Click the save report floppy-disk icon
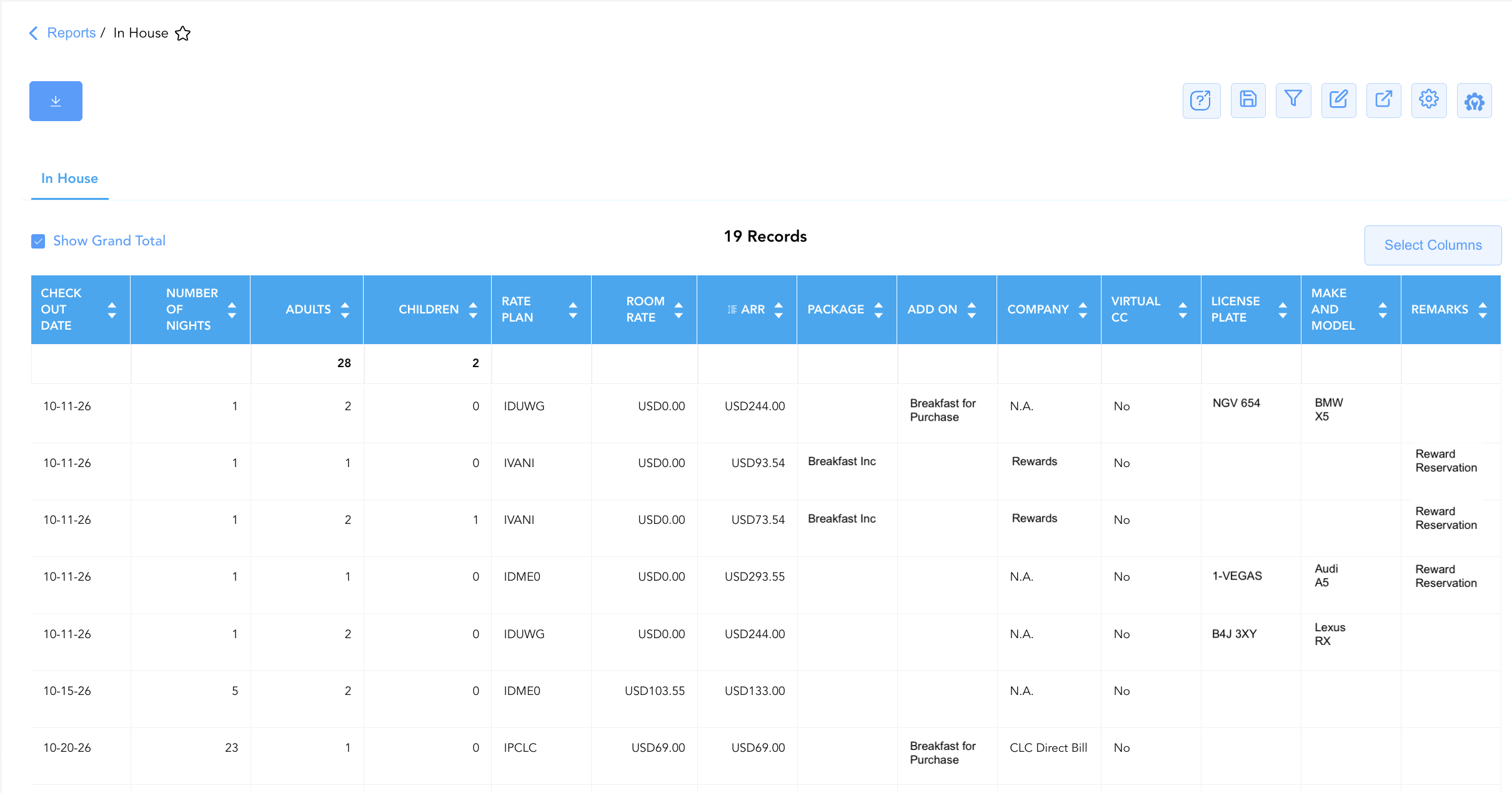This screenshot has width=1512, height=793. point(1248,101)
